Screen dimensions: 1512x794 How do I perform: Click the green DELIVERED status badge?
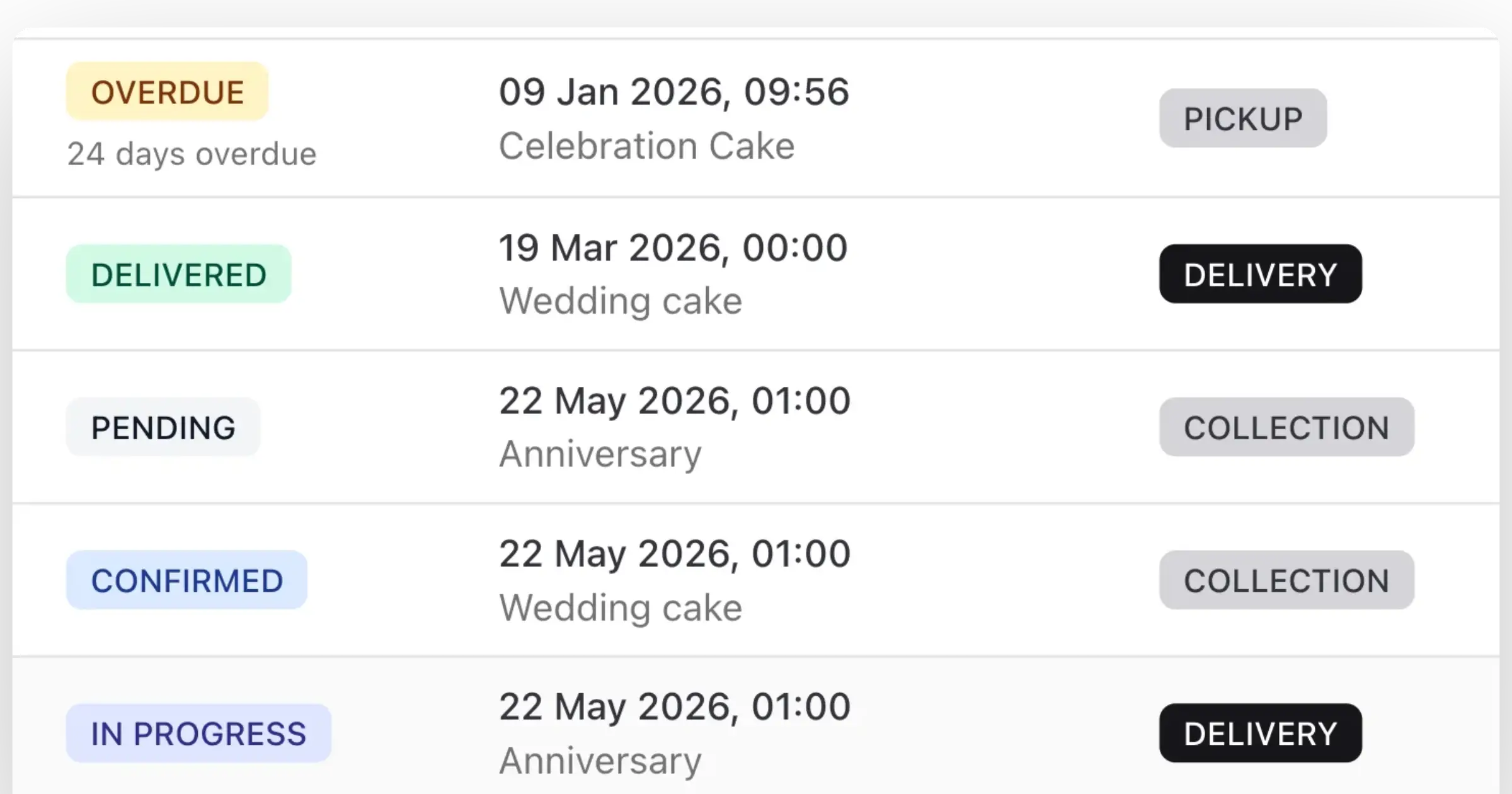(x=178, y=275)
